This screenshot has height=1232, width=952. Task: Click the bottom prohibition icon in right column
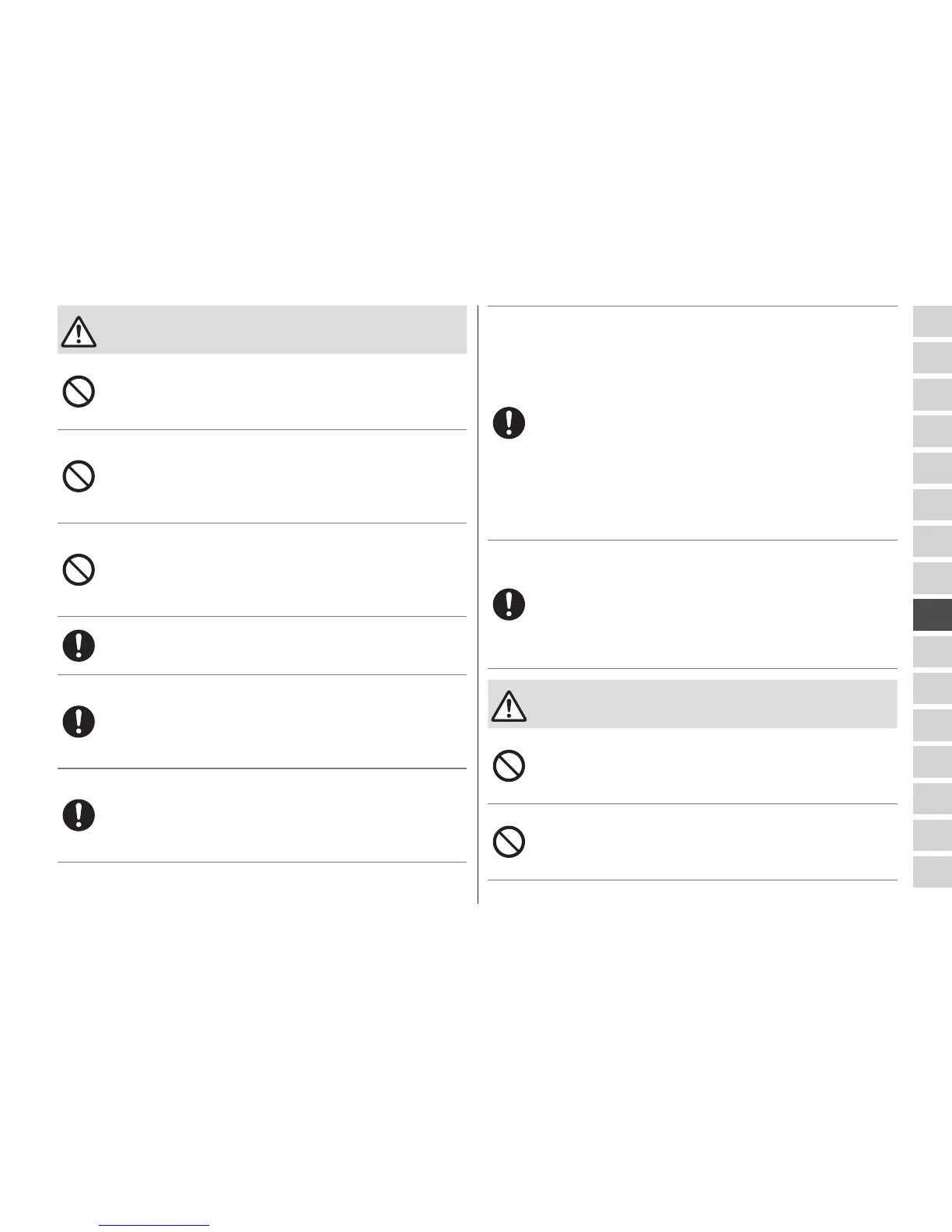(x=509, y=842)
